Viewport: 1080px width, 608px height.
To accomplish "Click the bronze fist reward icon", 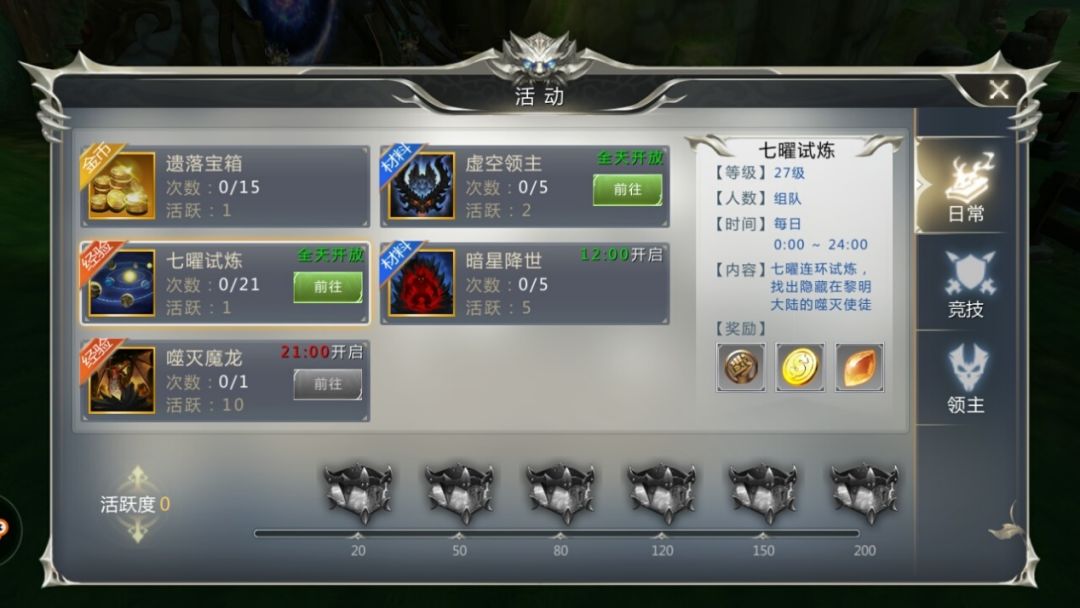I will 740,367.
